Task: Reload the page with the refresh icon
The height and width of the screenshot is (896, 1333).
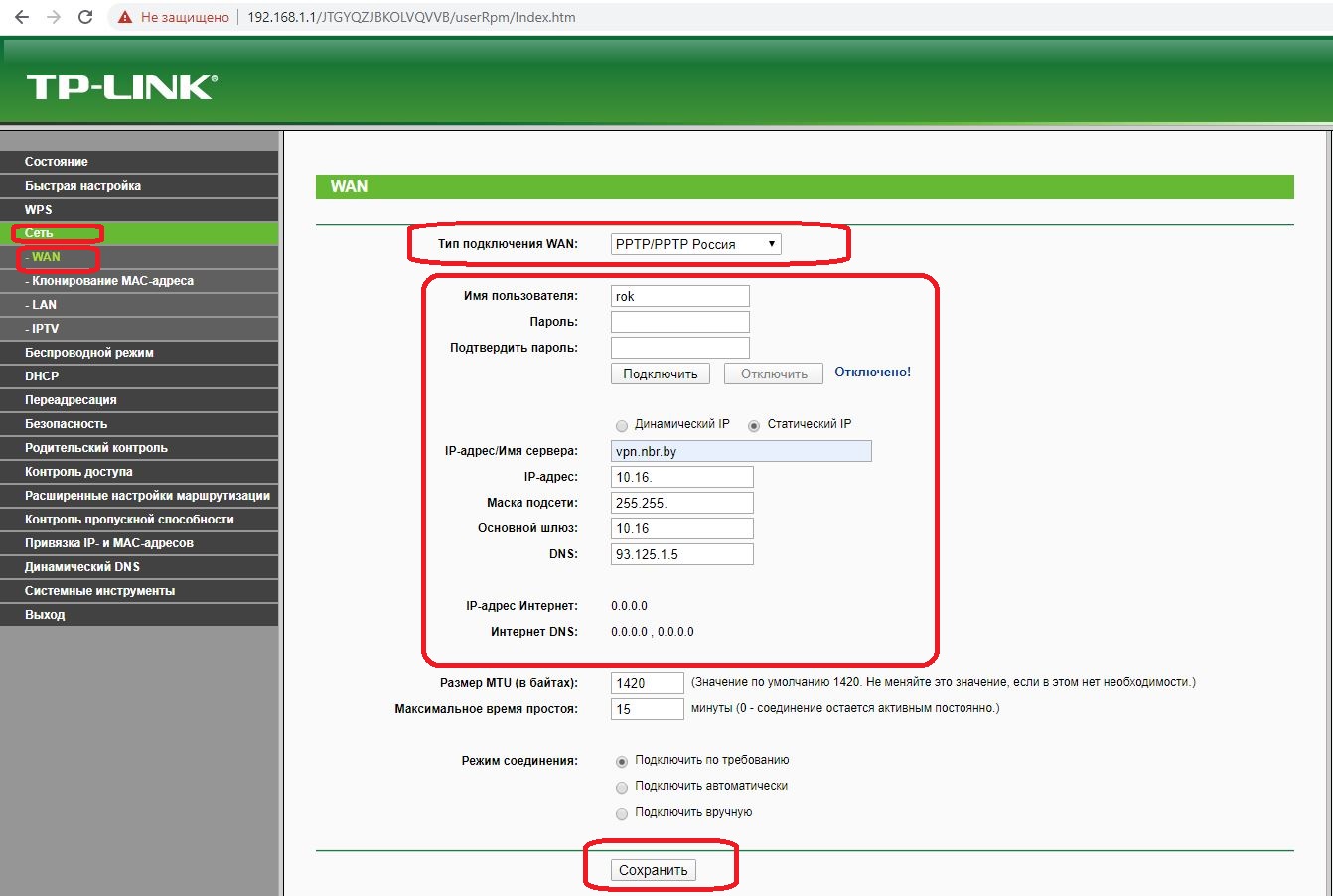Action: point(85,17)
